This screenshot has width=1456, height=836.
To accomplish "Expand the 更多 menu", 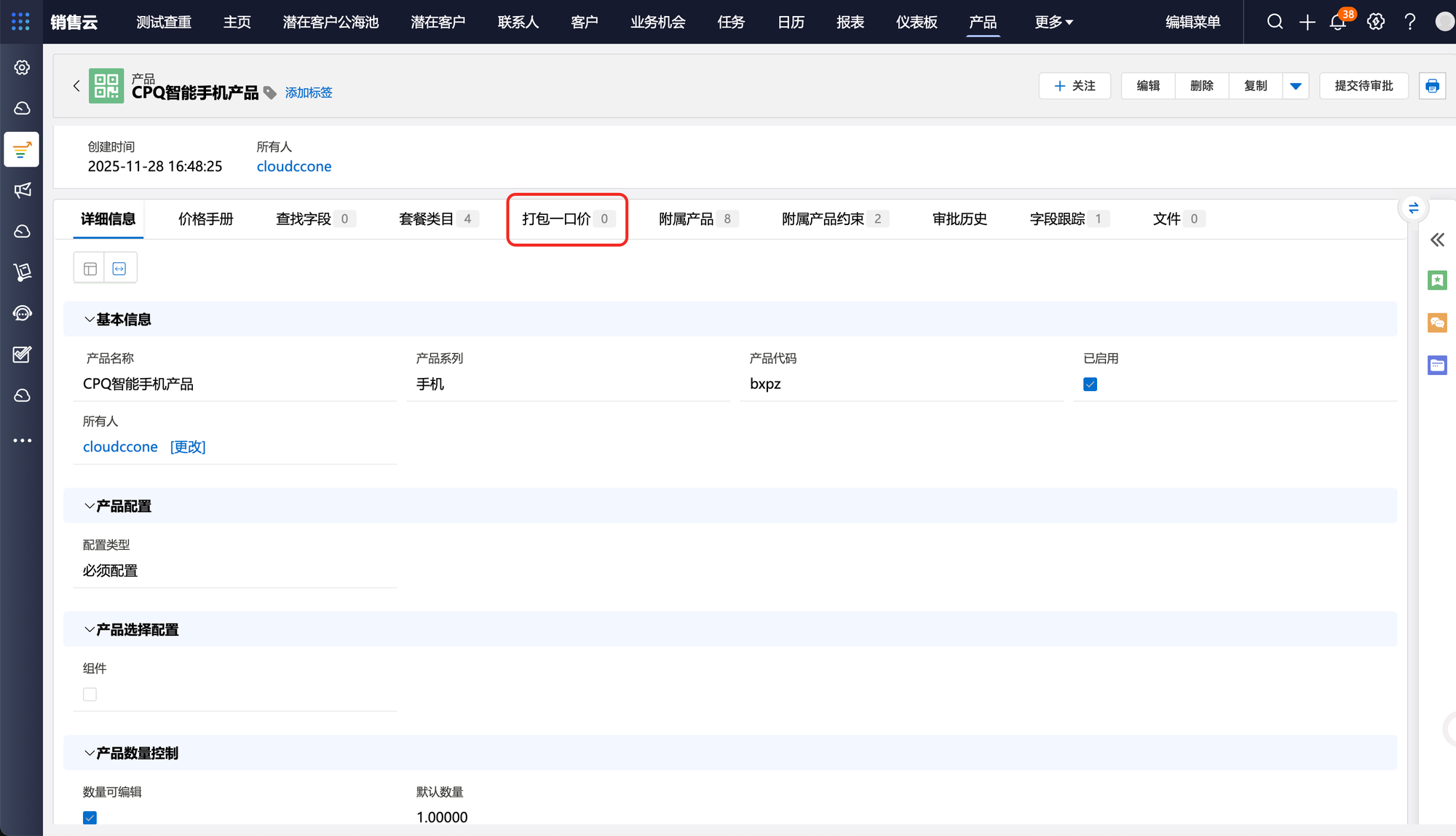I will pos(1053,22).
